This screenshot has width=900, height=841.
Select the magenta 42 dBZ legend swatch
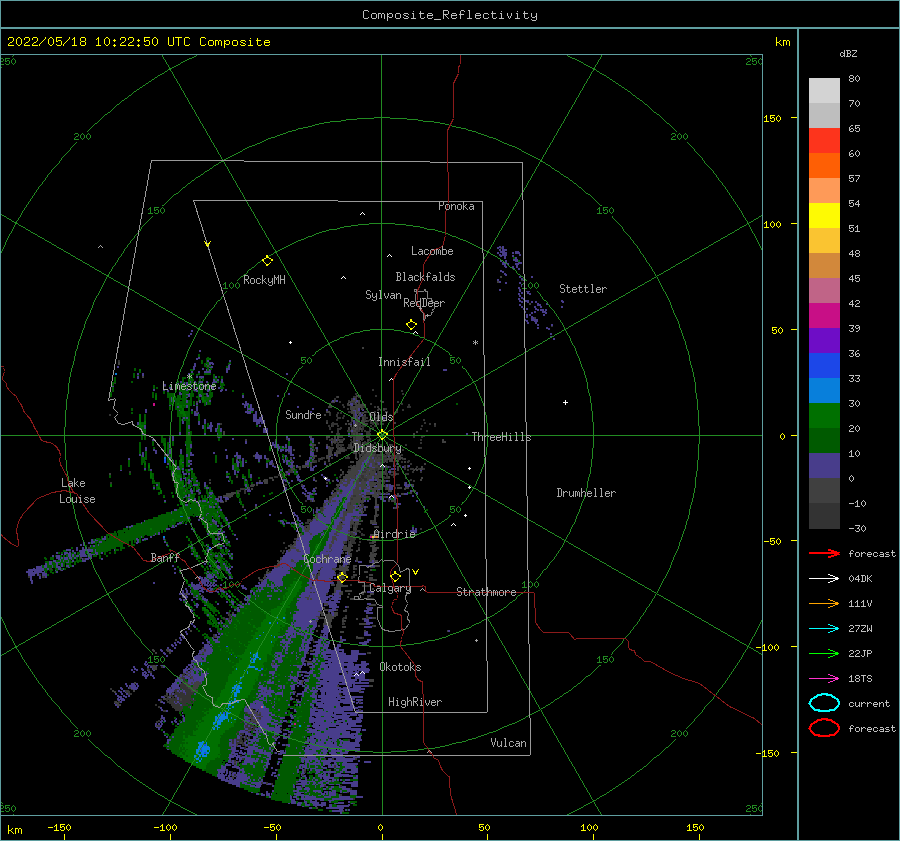pos(824,316)
